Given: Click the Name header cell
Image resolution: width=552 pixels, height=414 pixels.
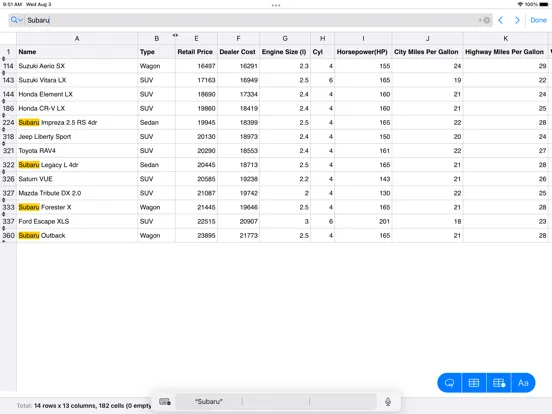Looking at the screenshot, I should coord(77,52).
